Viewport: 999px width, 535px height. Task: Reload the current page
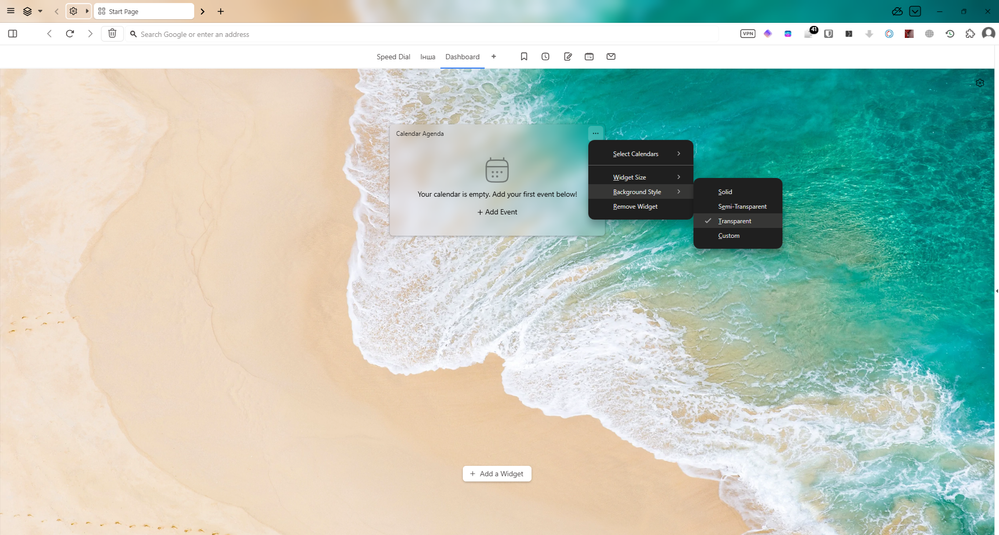pyautogui.click(x=70, y=34)
